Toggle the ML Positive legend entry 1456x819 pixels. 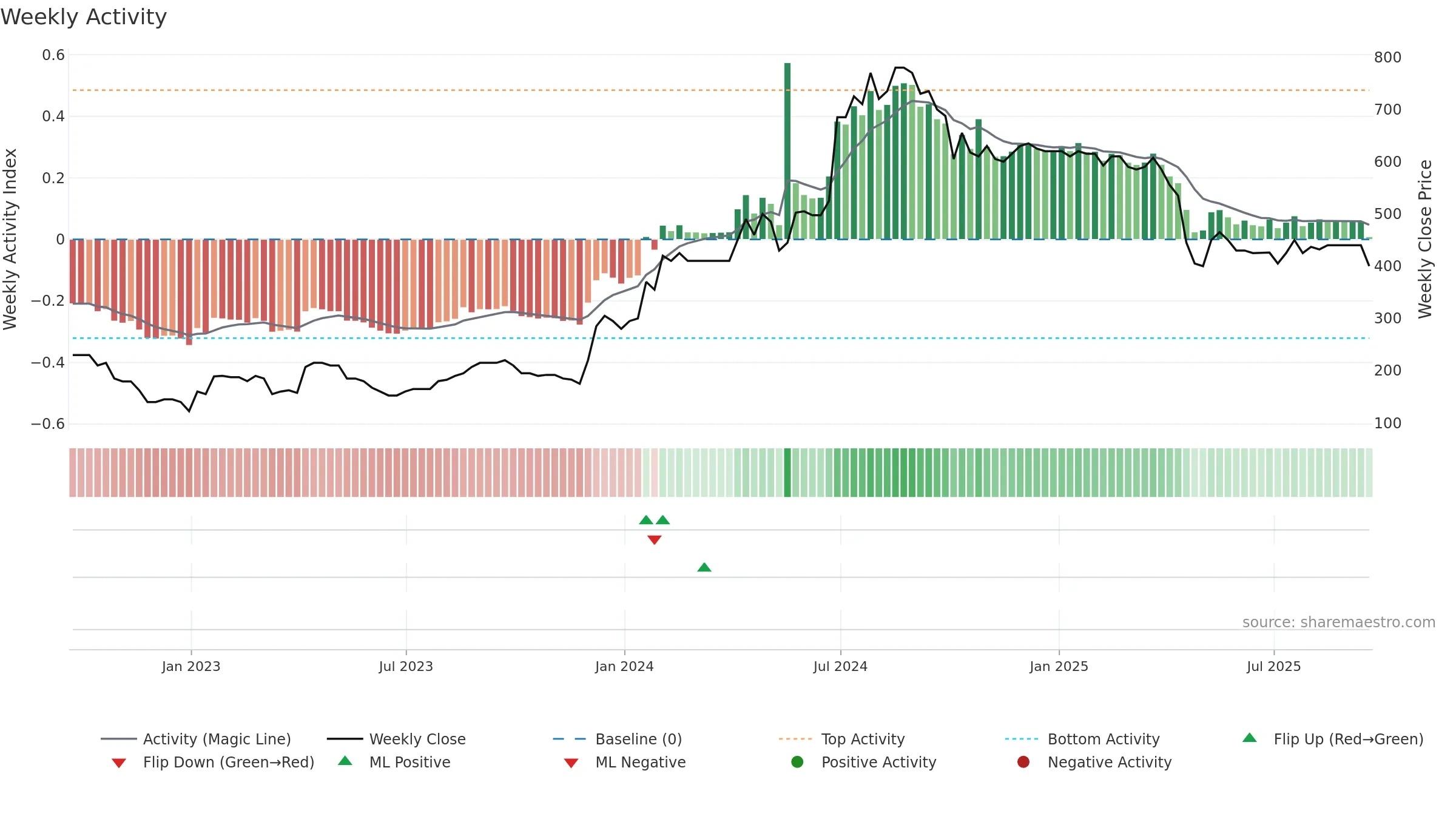pos(394,762)
